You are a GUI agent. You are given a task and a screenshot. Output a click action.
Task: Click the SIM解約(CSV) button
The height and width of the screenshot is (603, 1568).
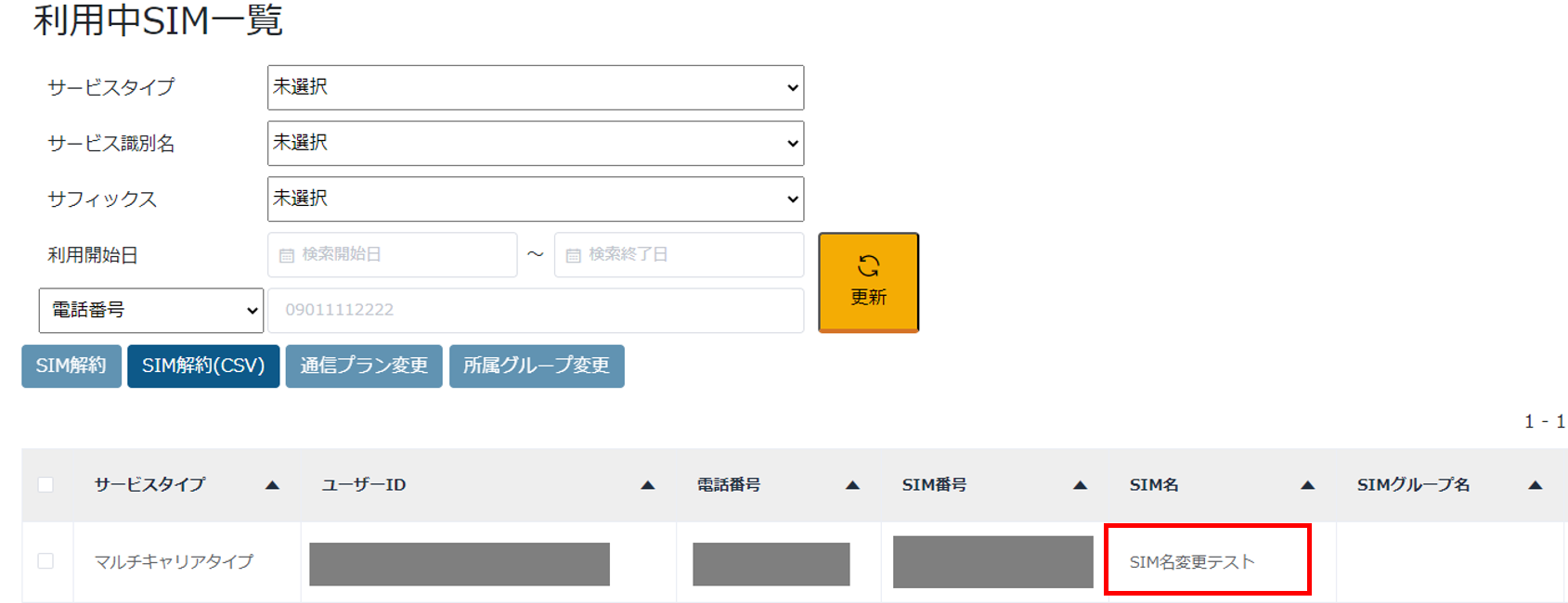[x=203, y=366]
